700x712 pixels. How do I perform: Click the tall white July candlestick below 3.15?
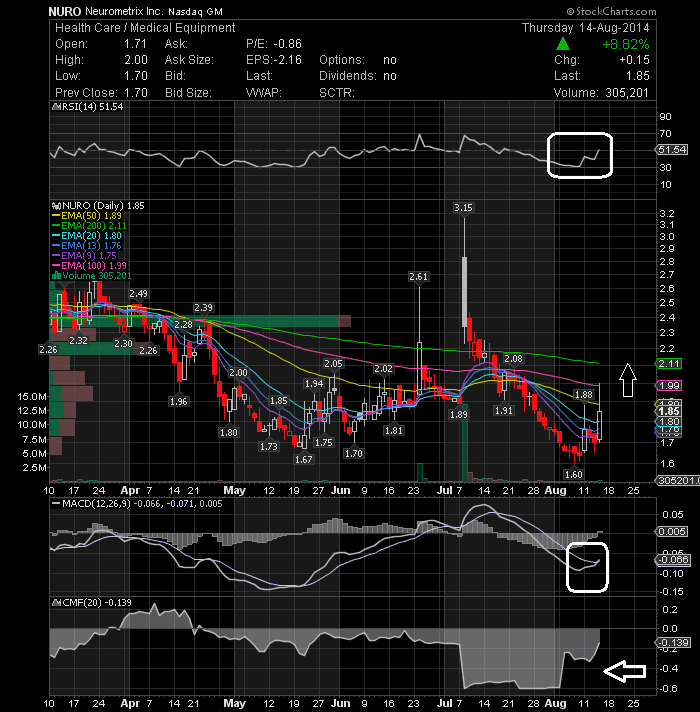[464, 292]
